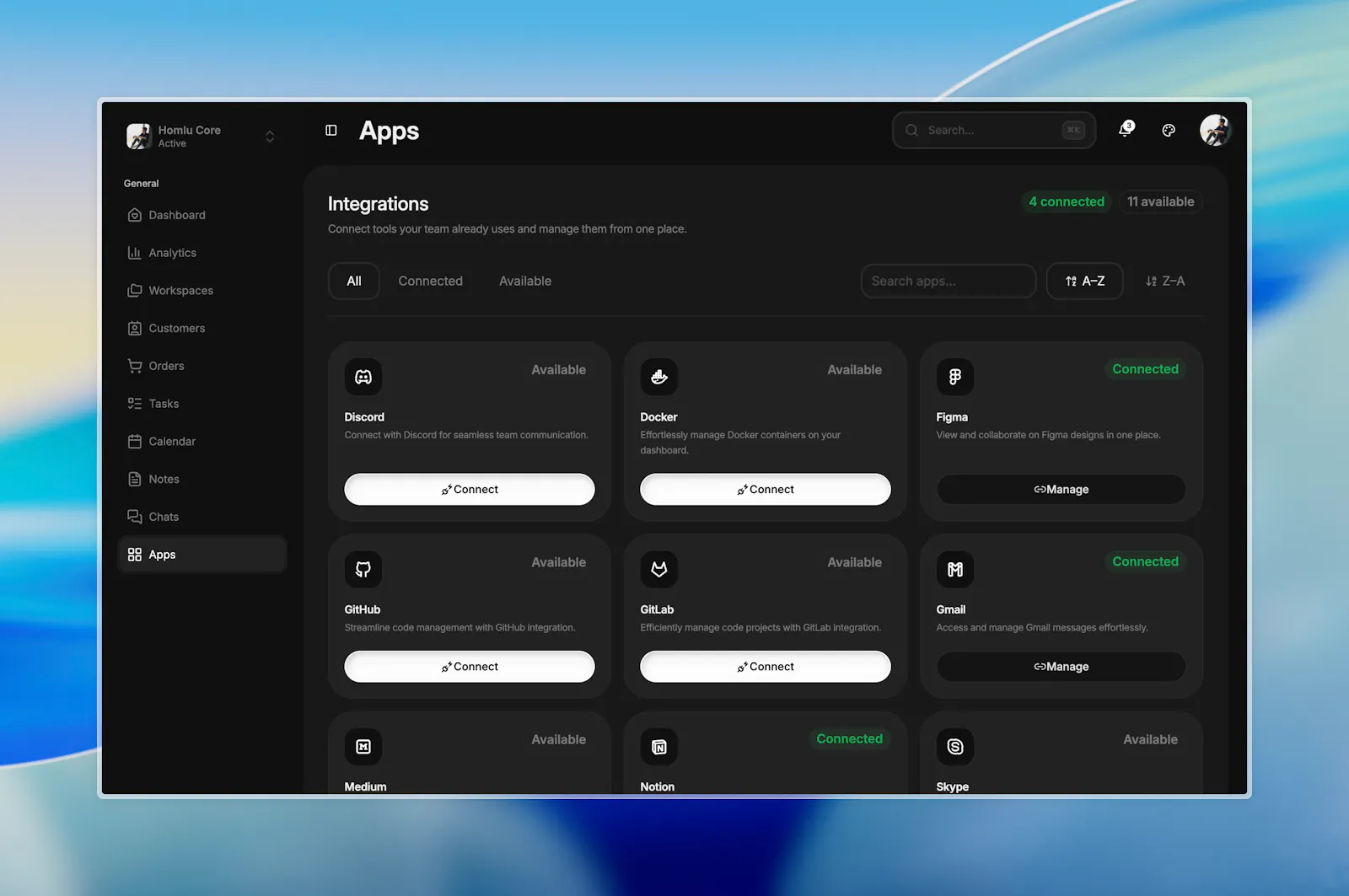Click the GitLab app icon
The width and height of the screenshot is (1349, 896).
(659, 570)
